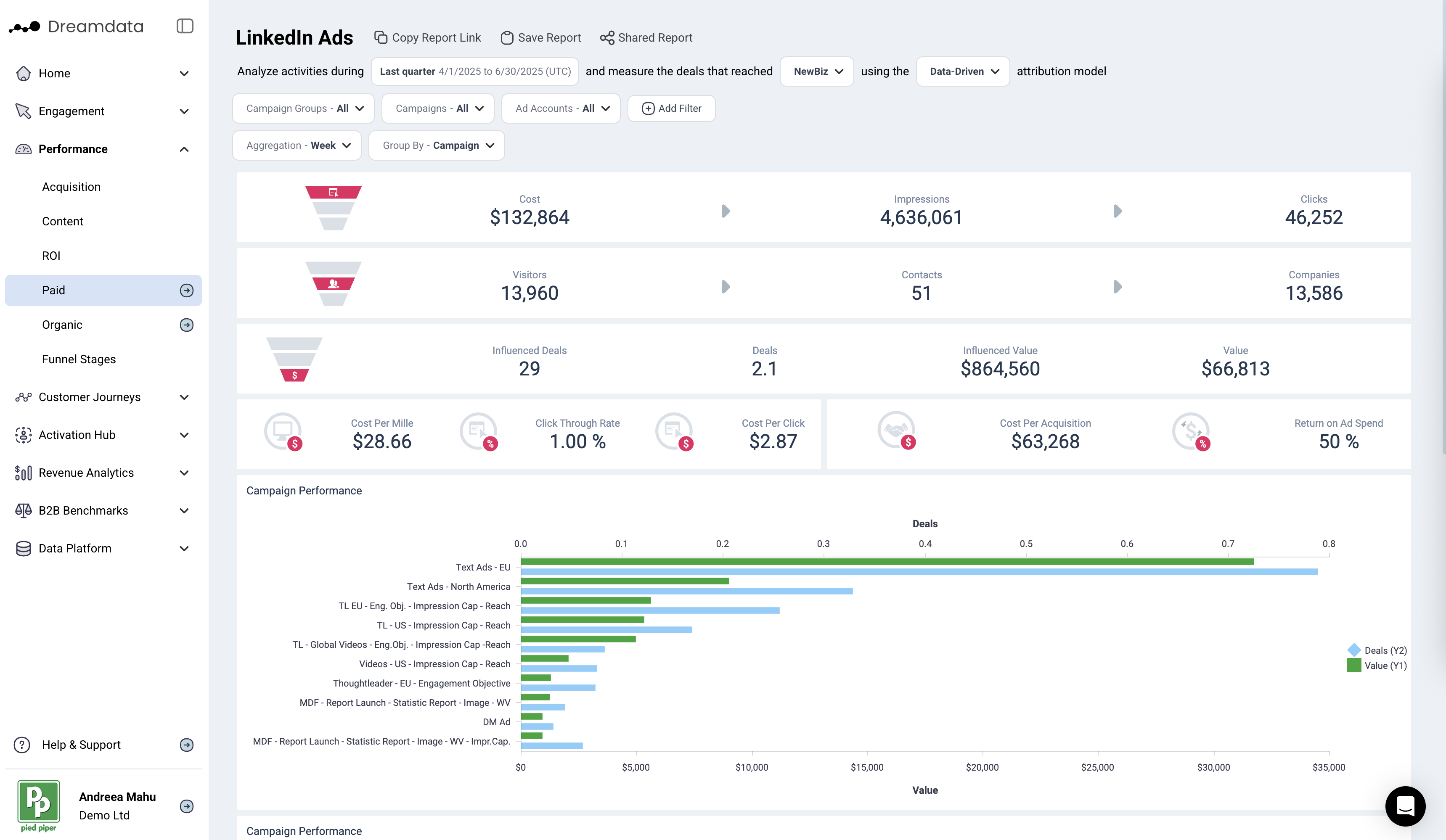Viewport: 1446px width, 840px height.
Task: Open the Ad Accounts filter dropdown
Action: (561, 108)
